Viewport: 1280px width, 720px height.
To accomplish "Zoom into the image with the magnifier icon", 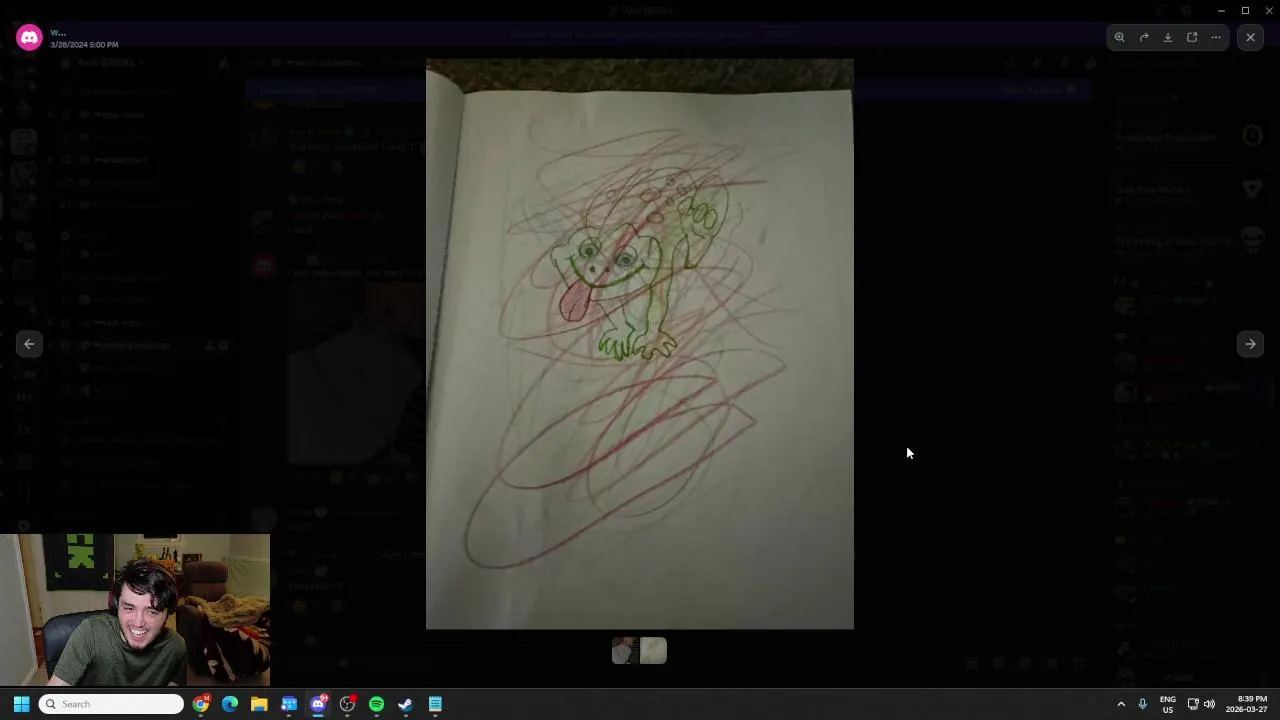I will (1120, 37).
